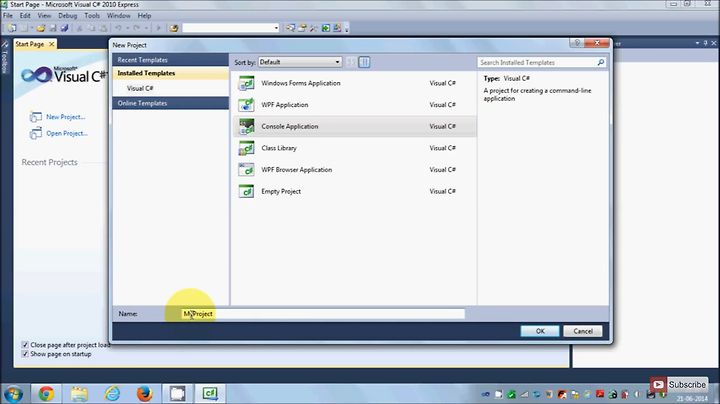This screenshot has width=720, height=404.
Task: Click the WPF Browser Application template name
Action: click(297, 169)
